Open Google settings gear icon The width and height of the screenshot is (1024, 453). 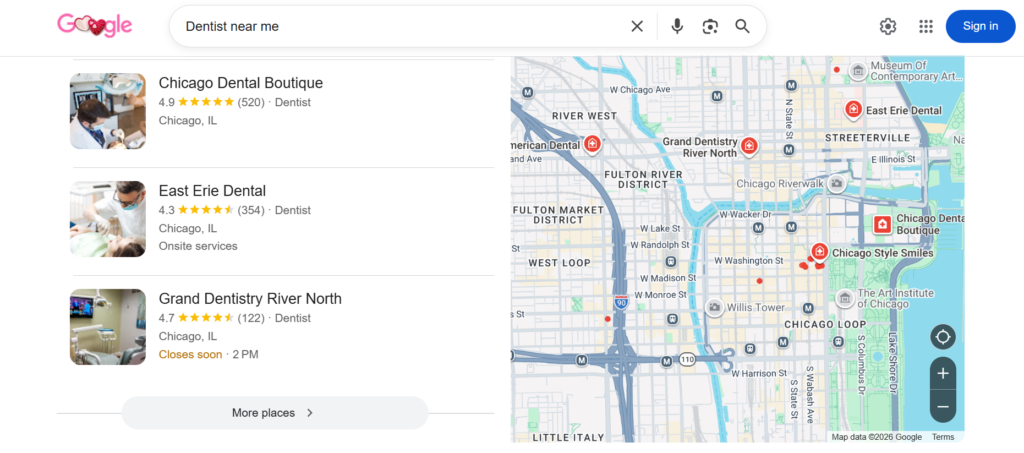(888, 26)
